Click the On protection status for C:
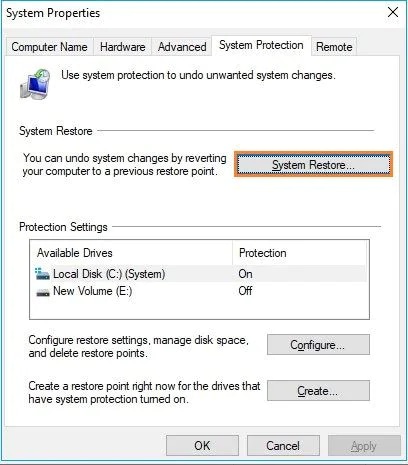This screenshot has height=465, width=408. tap(245, 274)
